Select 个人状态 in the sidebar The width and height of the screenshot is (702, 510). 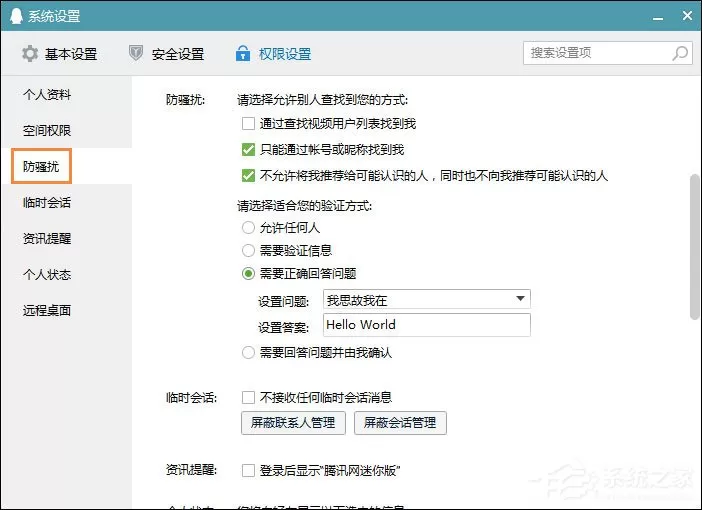pyautogui.click(x=66, y=274)
